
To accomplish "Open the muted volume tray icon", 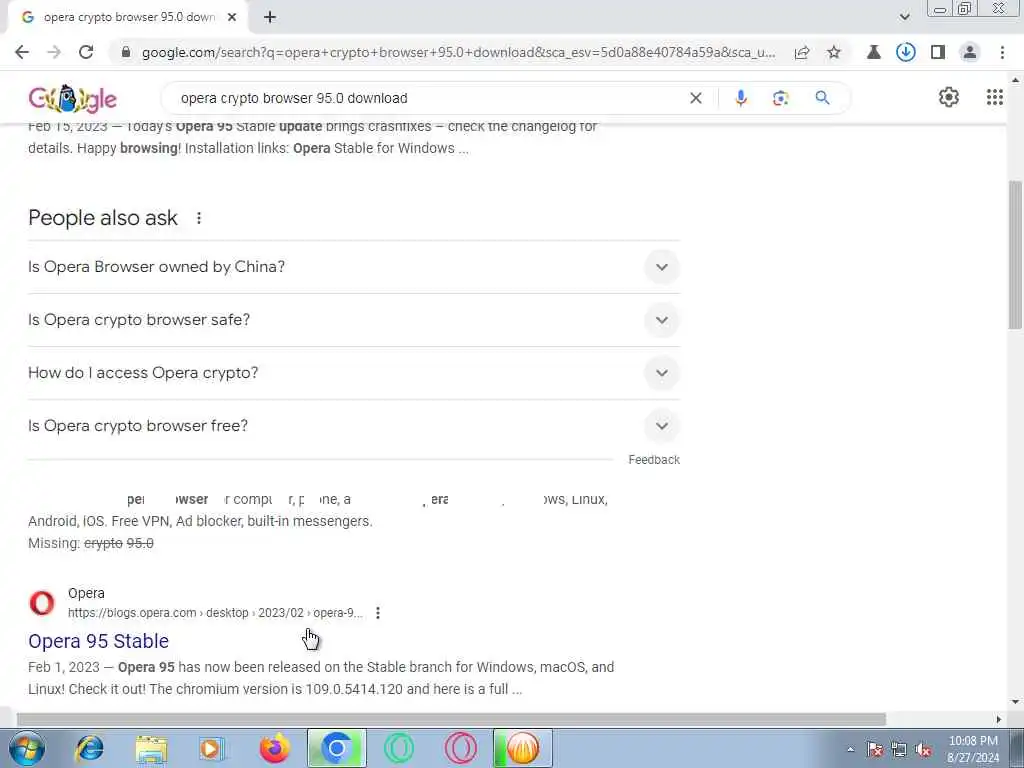I will pyautogui.click(x=923, y=750).
